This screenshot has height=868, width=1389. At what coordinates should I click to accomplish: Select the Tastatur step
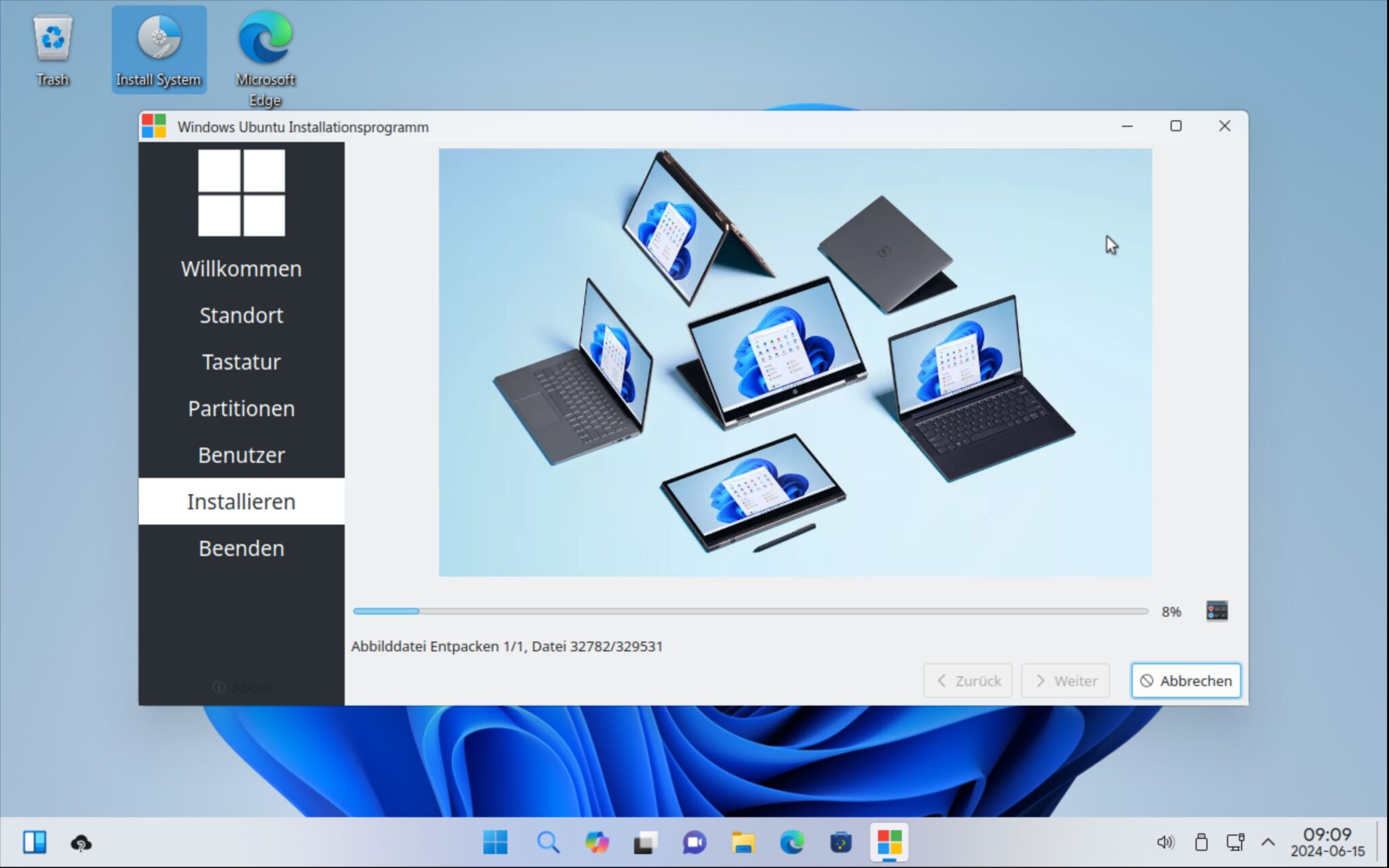coord(241,362)
